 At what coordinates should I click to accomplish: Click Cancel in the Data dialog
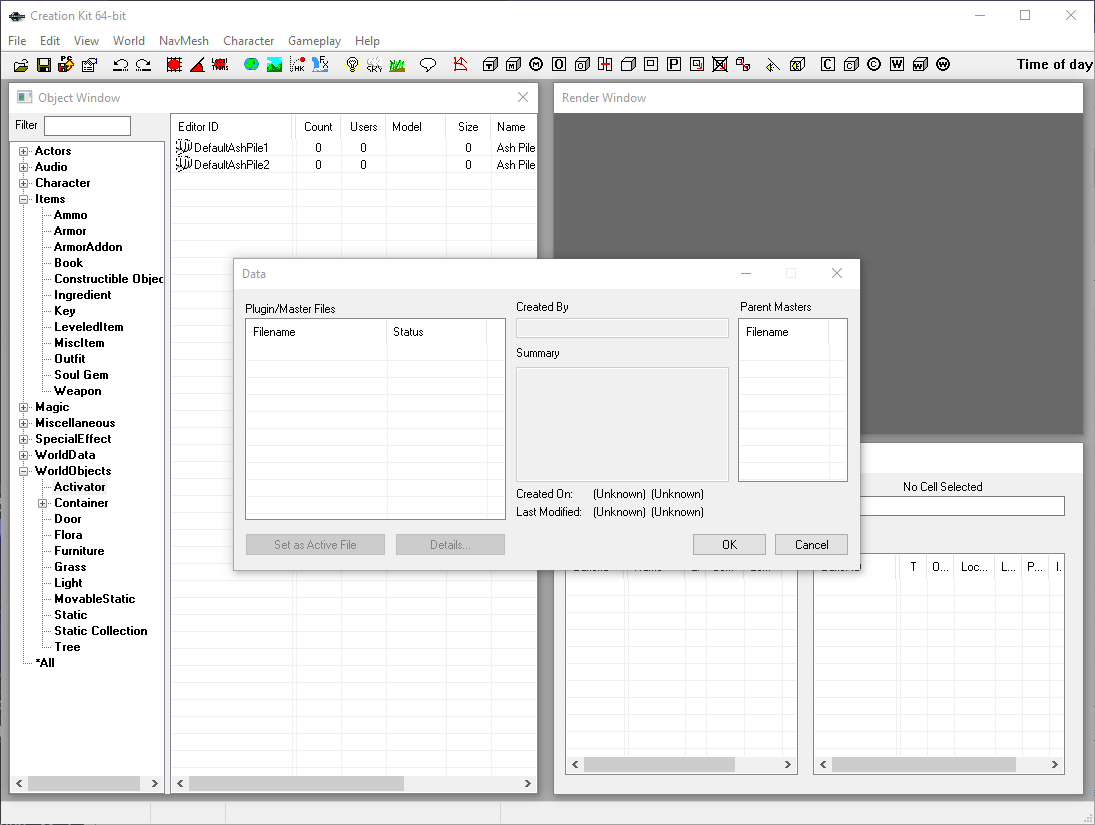811,545
